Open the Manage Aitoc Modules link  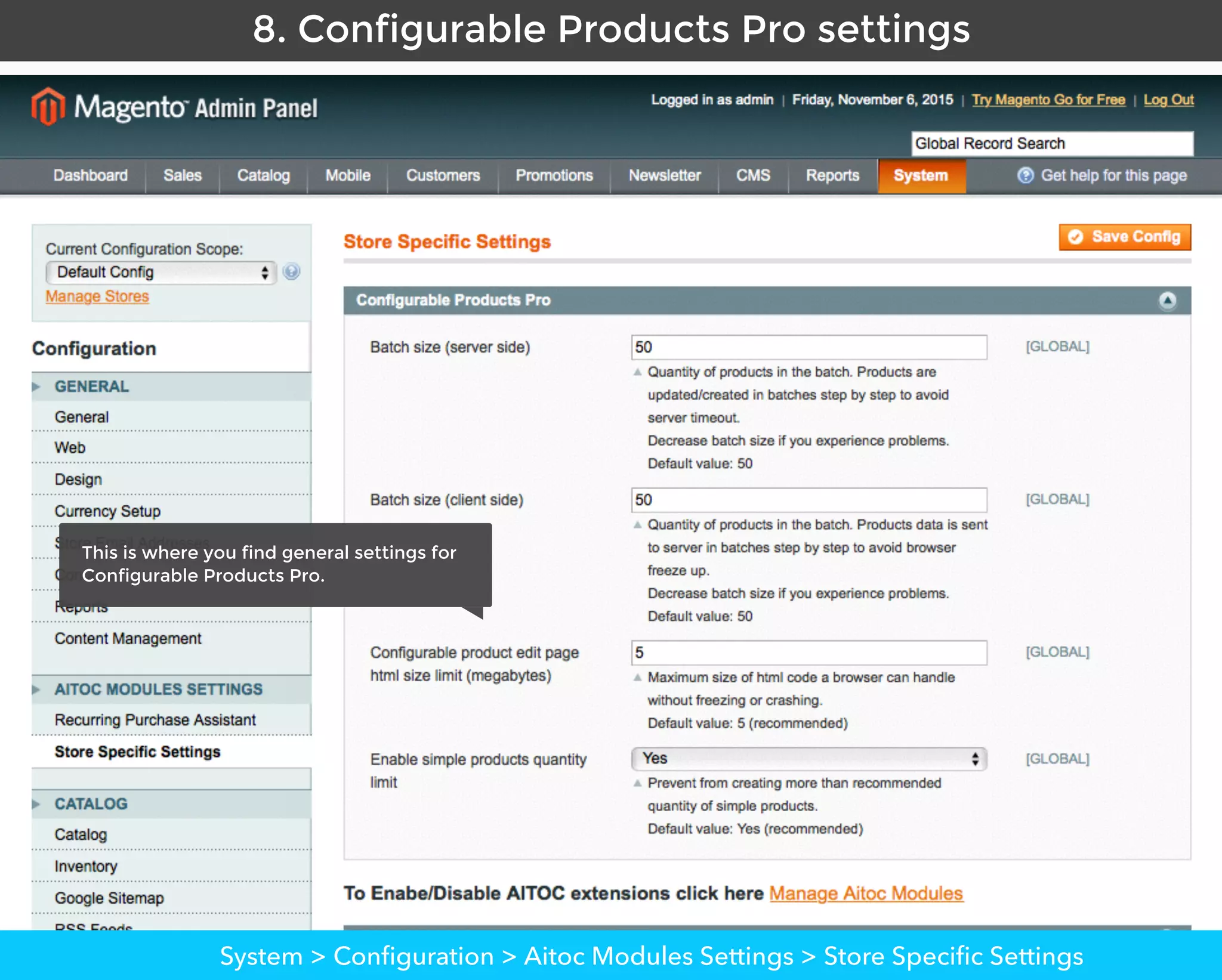pos(866,894)
